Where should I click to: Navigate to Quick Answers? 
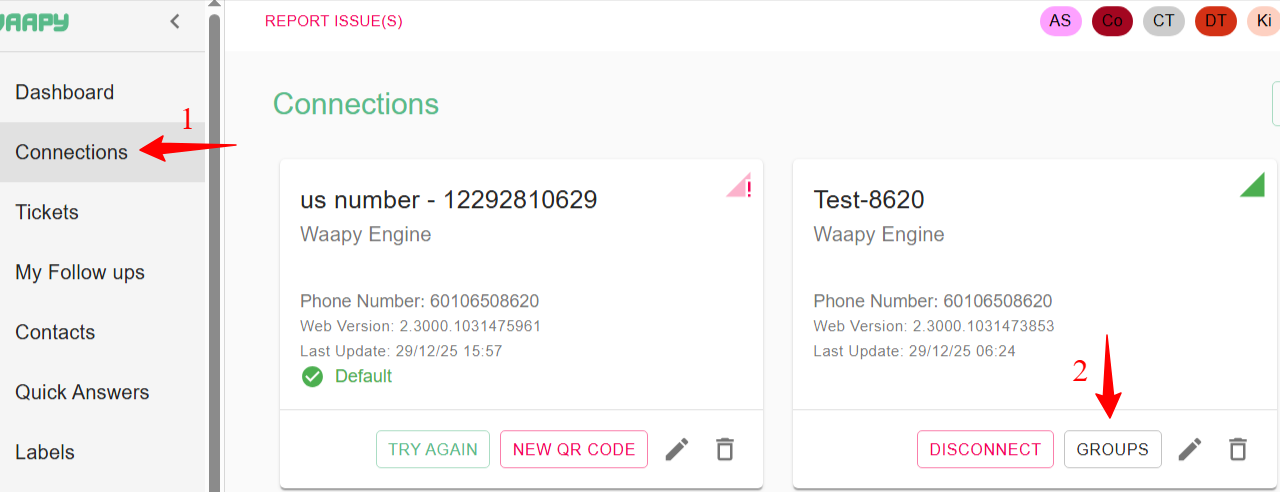point(82,392)
